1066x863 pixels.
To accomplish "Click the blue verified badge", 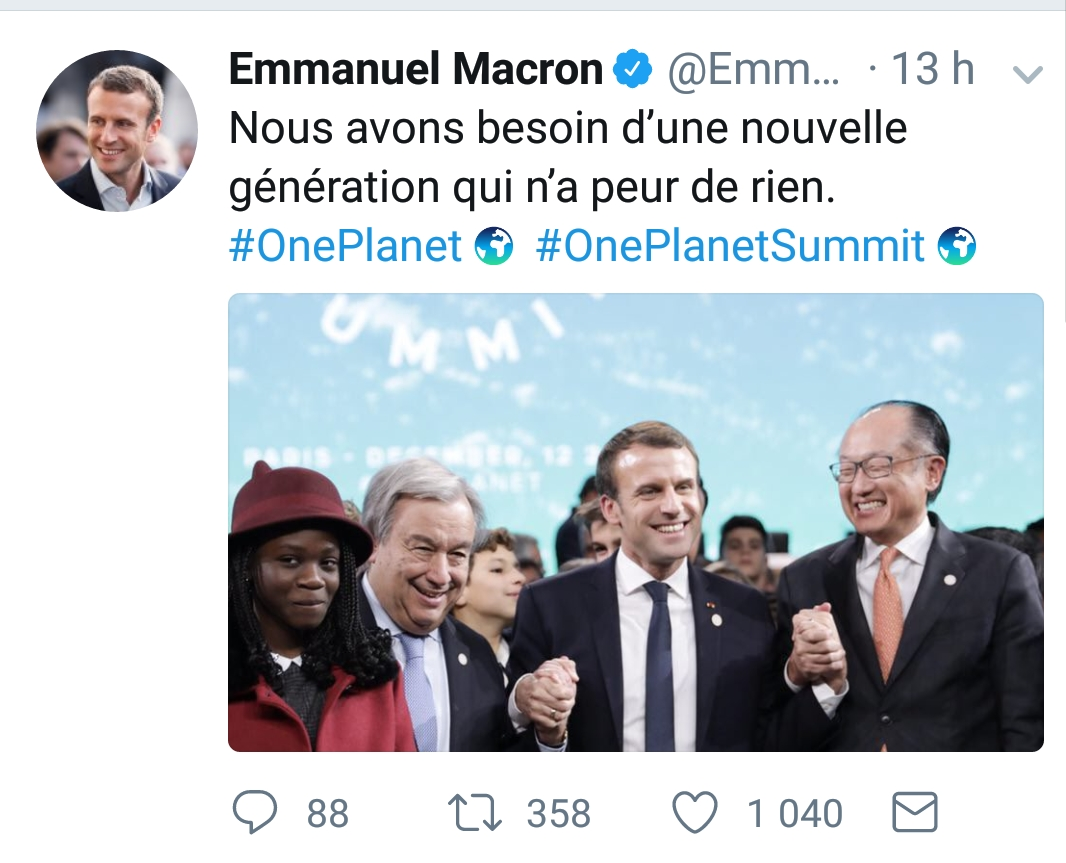I will coord(632,70).
